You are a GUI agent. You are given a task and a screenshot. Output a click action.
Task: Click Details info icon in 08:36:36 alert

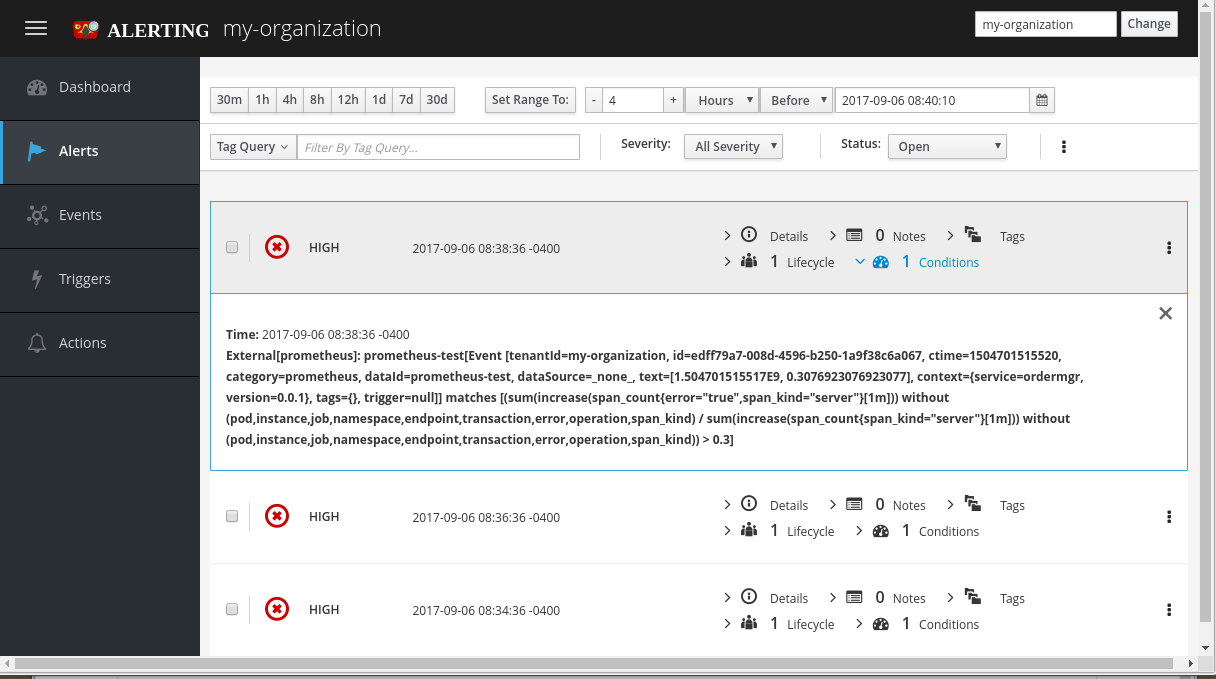(x=749, y=504)
